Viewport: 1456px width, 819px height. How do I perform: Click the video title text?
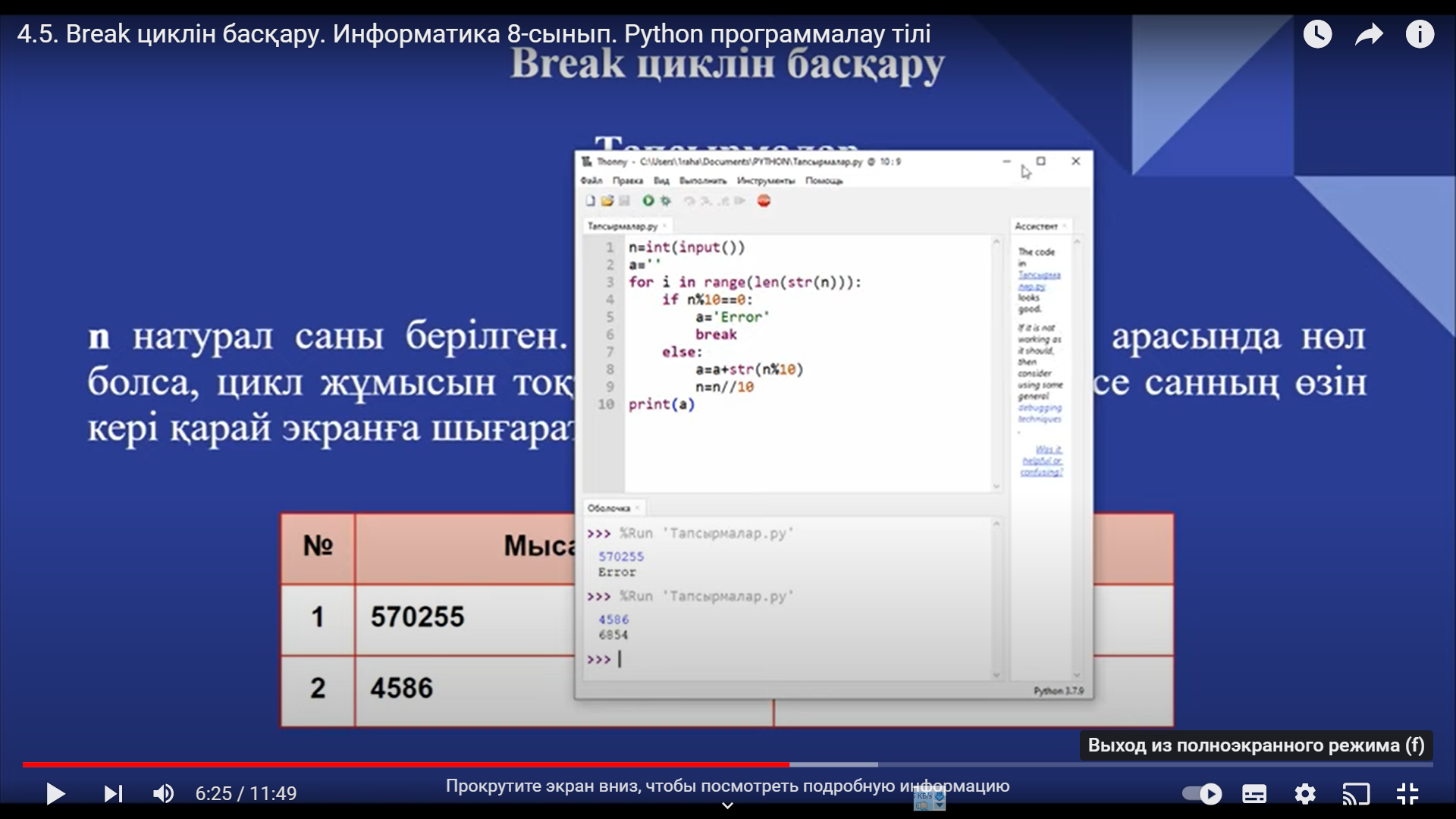473,34
